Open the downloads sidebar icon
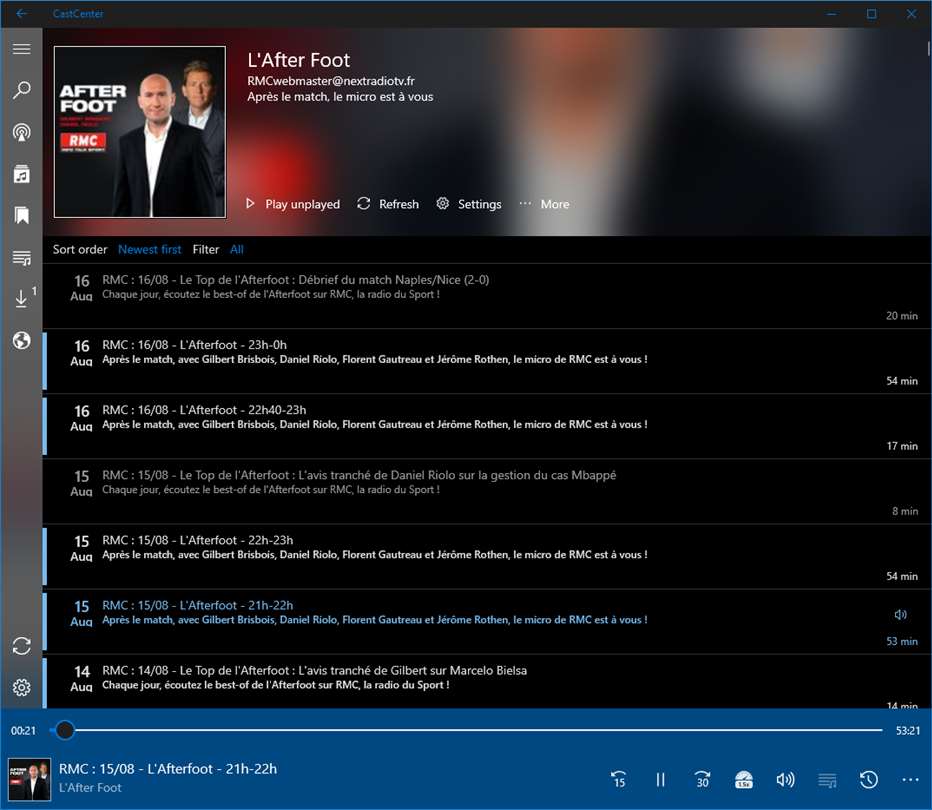 (x=21, y=298)
